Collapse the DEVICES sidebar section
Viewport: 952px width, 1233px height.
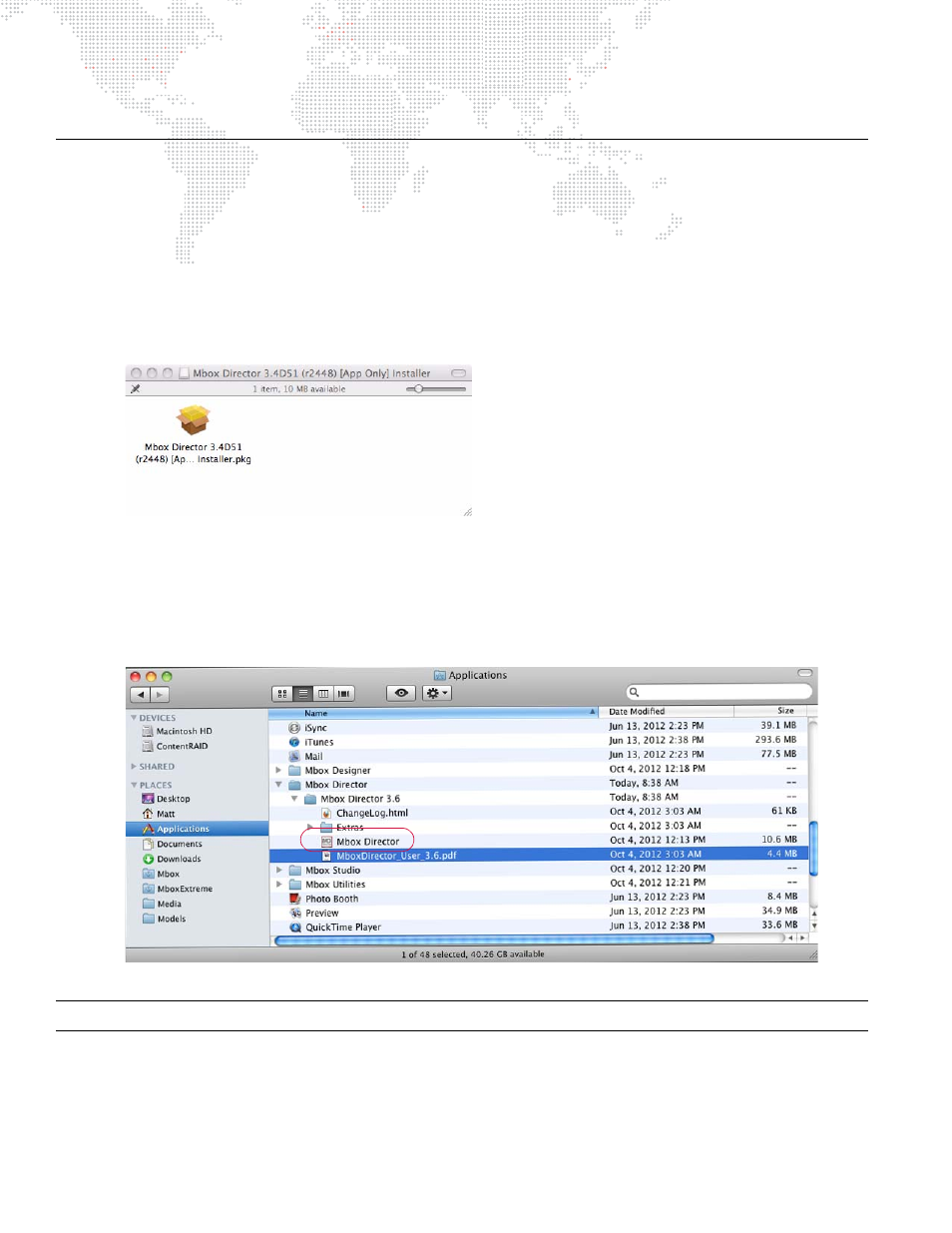134,718
